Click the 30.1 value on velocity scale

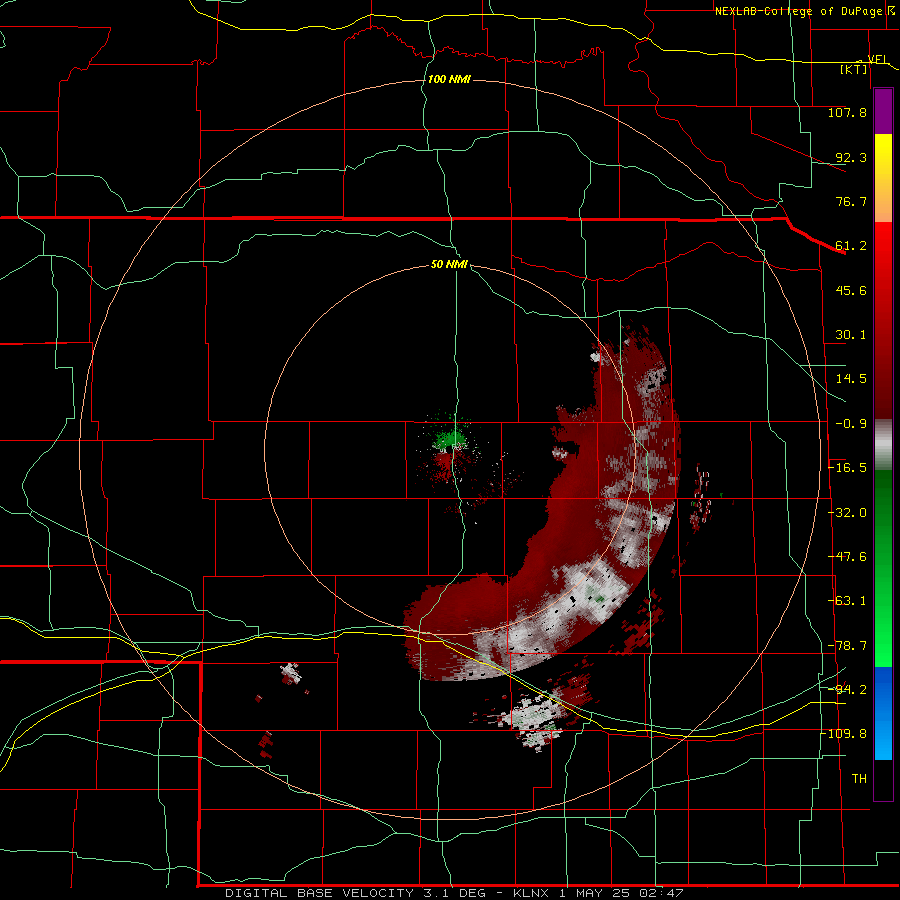pos(851,335)
